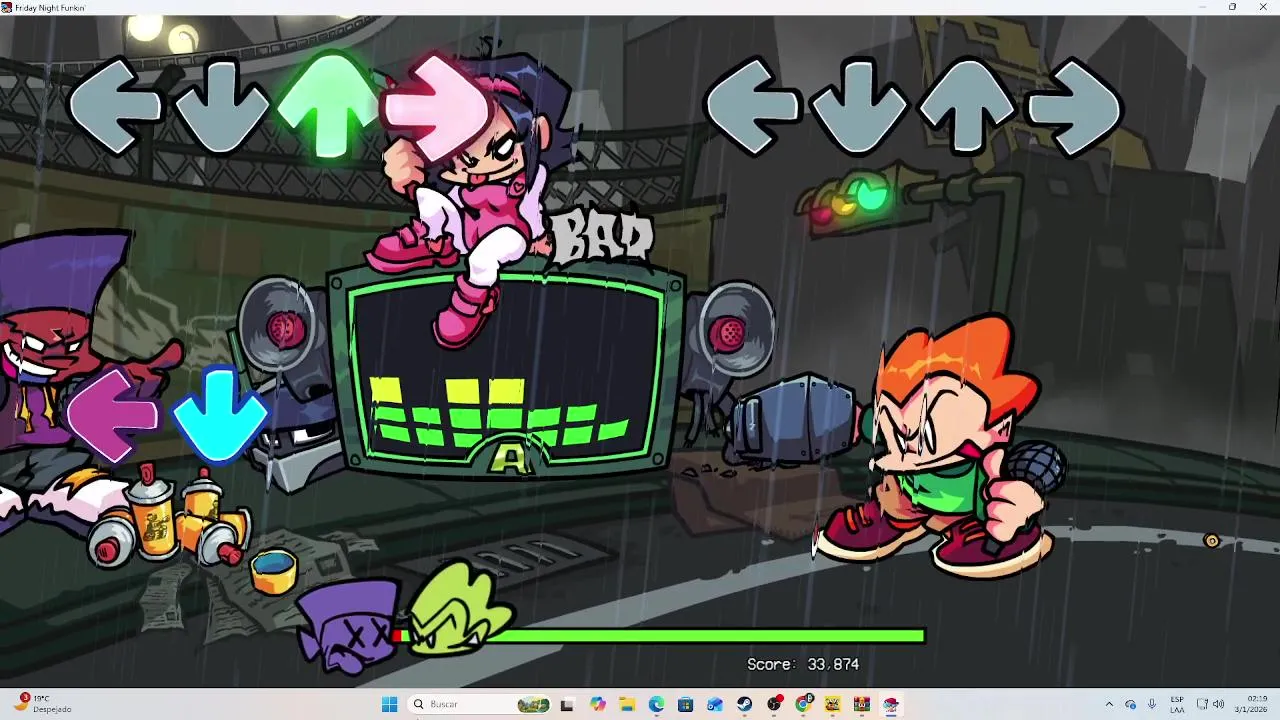Open WinRAR from the taskbar

pyautogui.click(x=862, y=704)
